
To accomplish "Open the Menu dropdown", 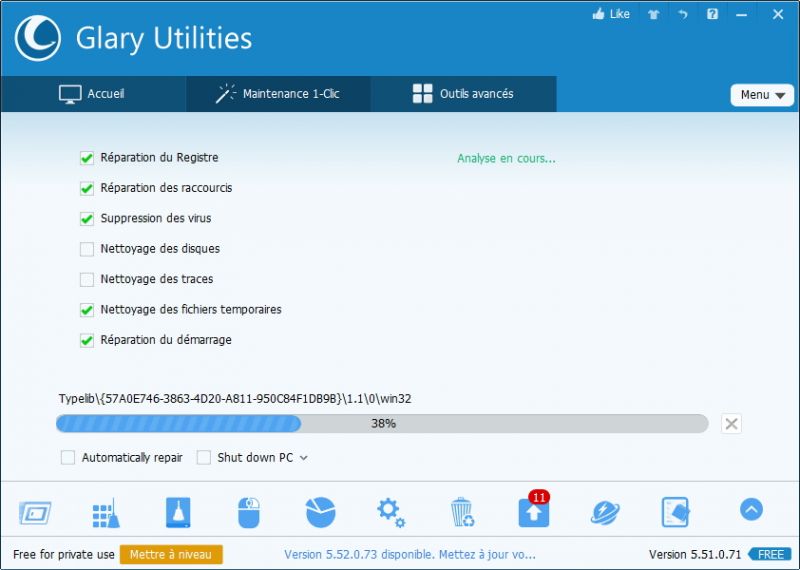I will coord(762,95).
